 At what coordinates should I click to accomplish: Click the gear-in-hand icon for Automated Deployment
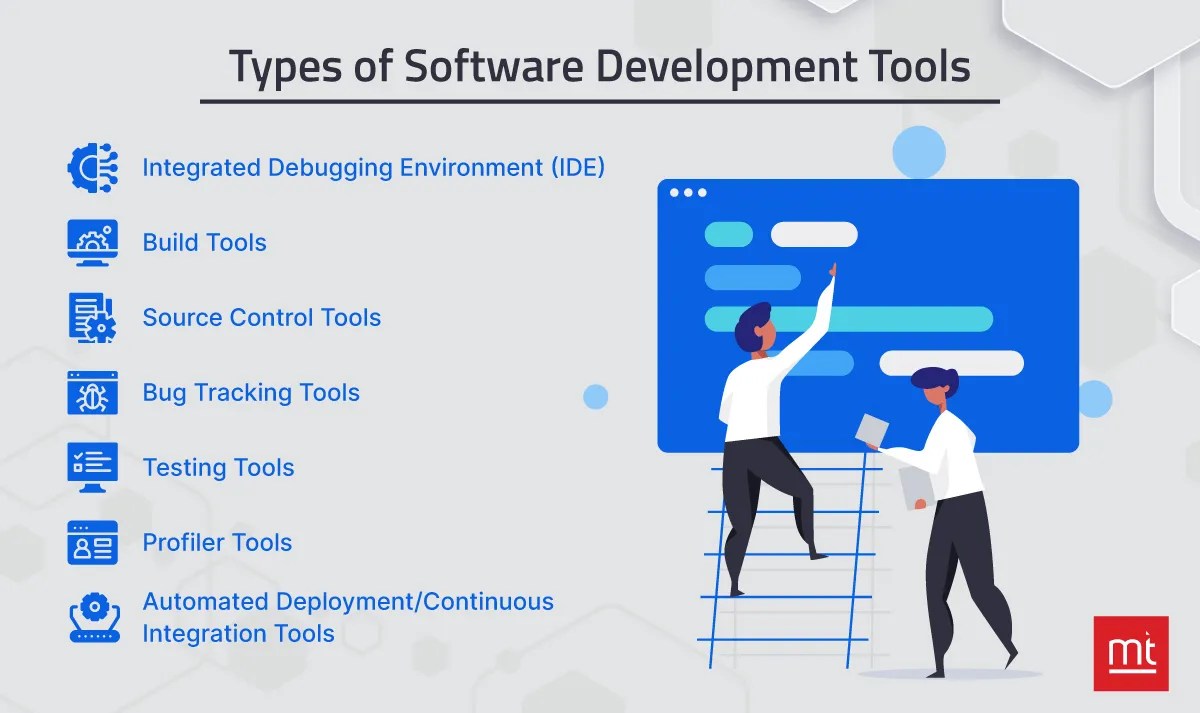[x=93, y=618]
